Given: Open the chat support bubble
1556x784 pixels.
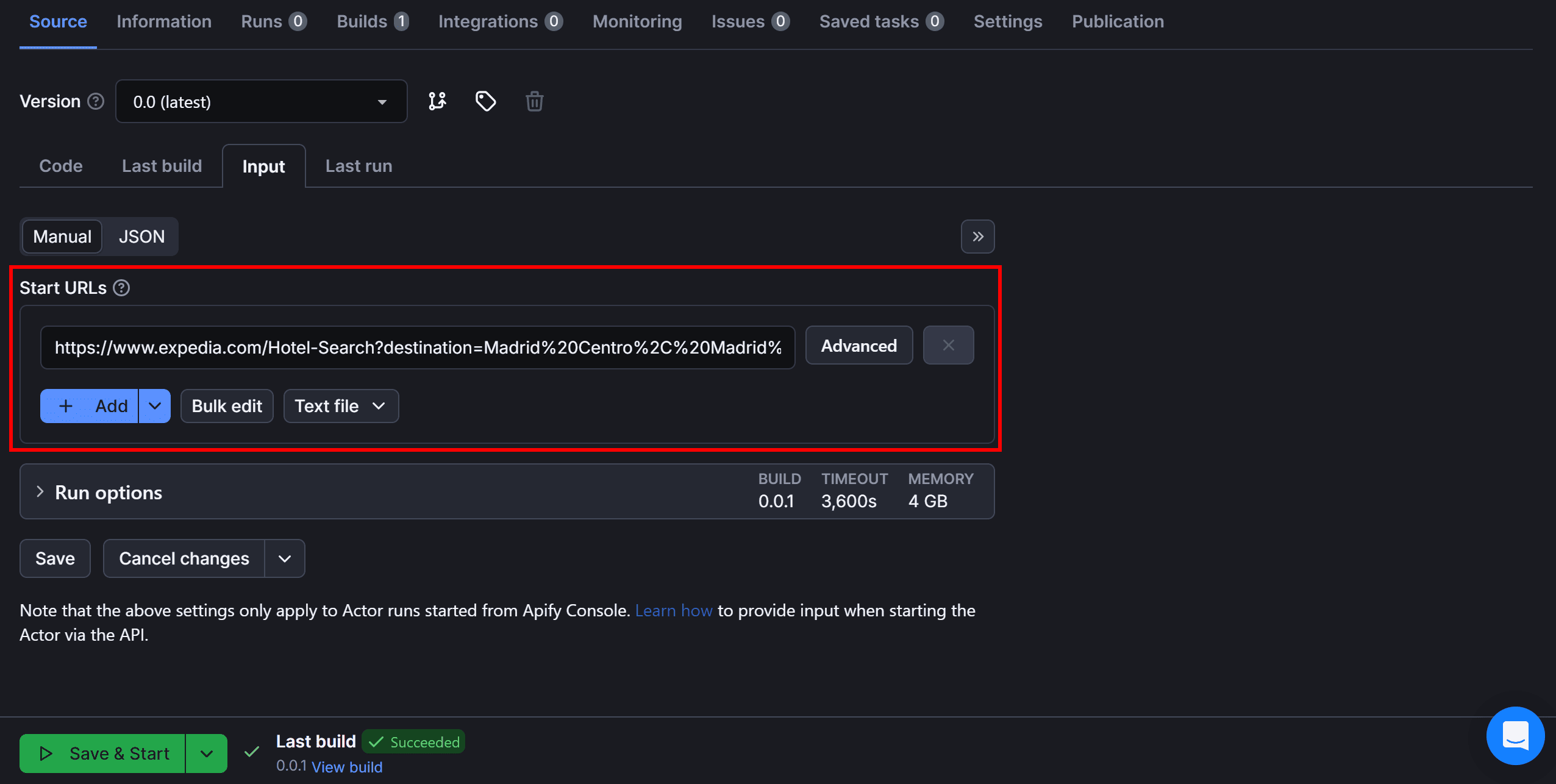Looking at the screenshot, I should (1515, 735).
